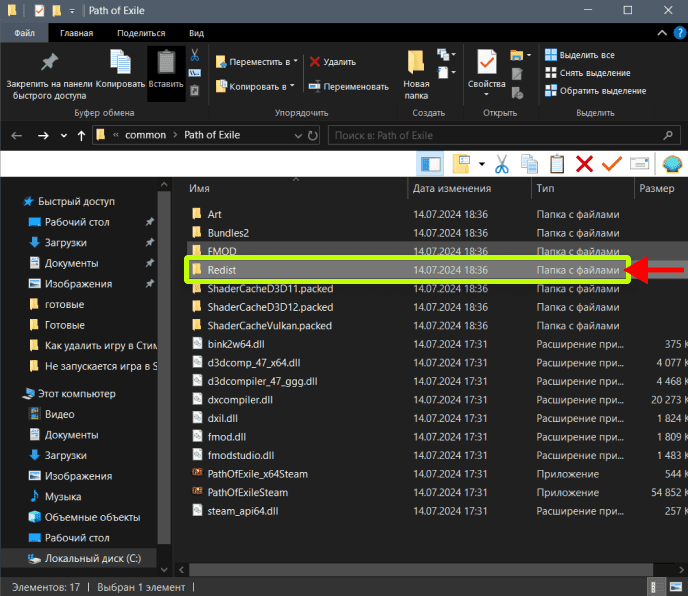Refresh the Path of Exile folder view
688x596 pixels.
pyautogui.click(x=312, y=135)
